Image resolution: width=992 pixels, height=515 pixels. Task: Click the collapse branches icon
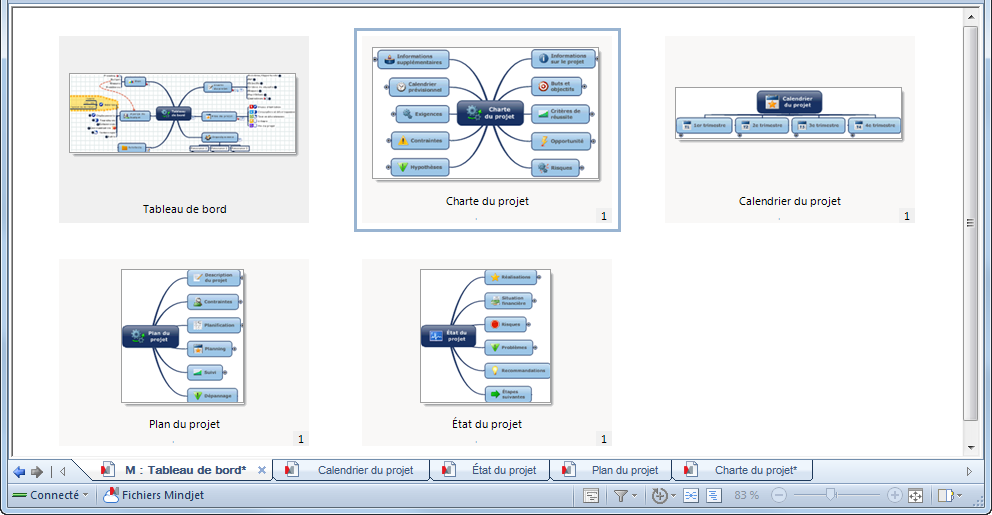tap(714, 495)
